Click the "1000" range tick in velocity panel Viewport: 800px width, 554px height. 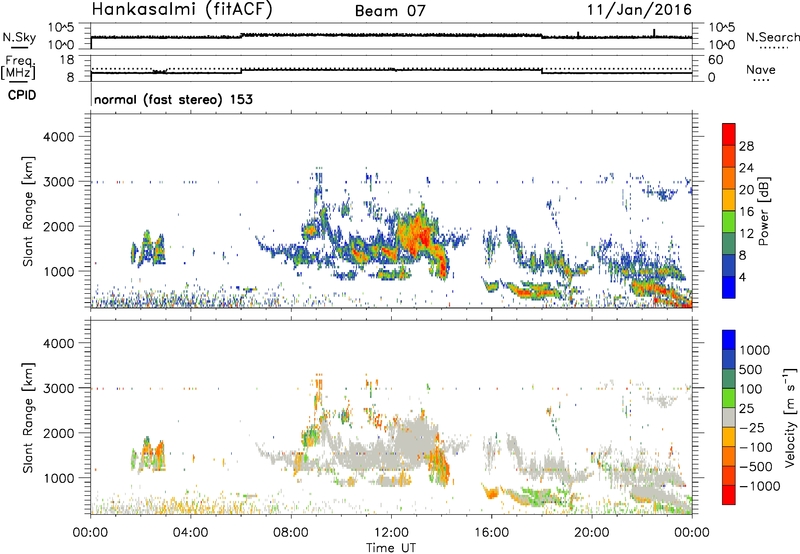pyautogui.click(x=58, y=478)
